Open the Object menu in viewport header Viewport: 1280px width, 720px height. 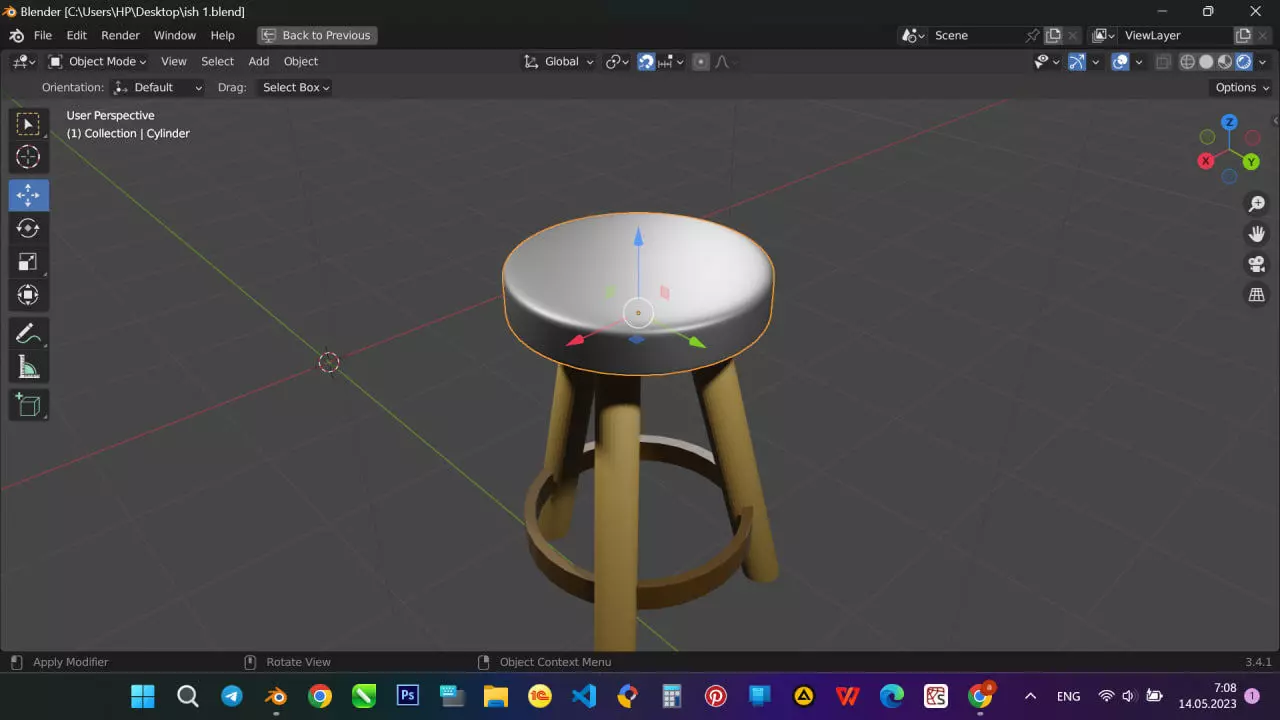pyautogui.click(x=301, y=62)
